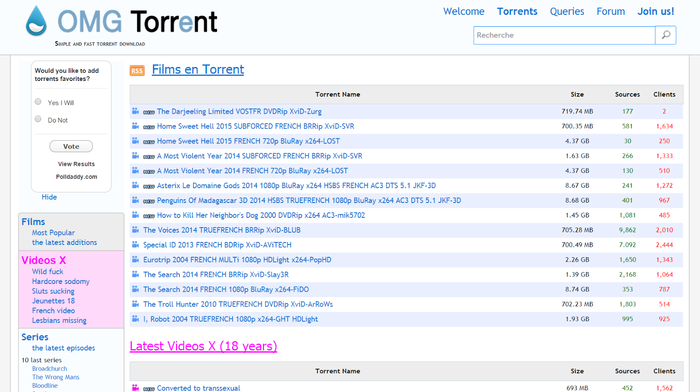Viewport: 700px width, 392px height.
Task: Hide the poll widget
Action: pyautogui.click(x=49, y=197)
